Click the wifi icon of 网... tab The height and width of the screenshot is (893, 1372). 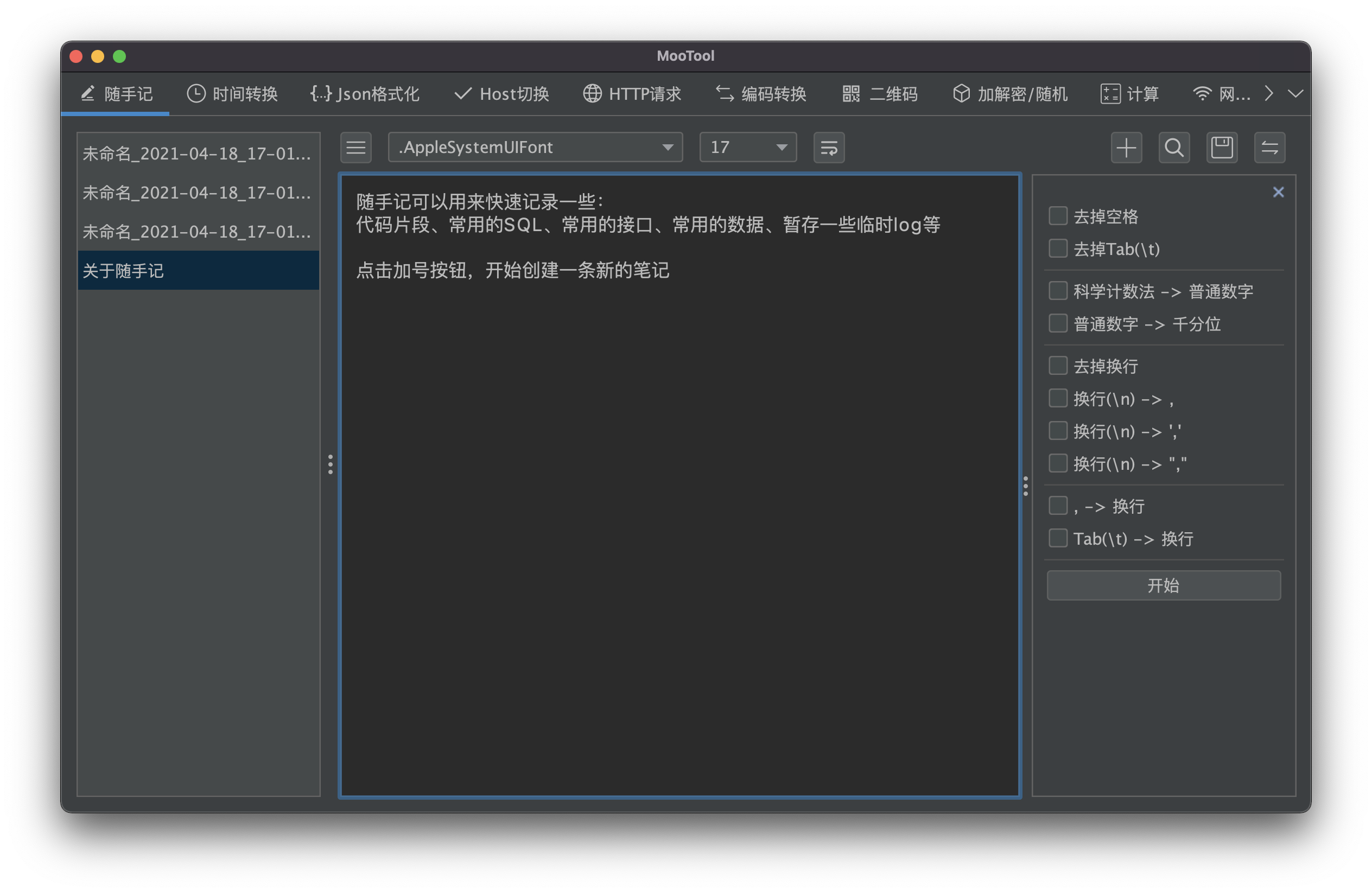pyautogui.click(x=1202, y=93)
